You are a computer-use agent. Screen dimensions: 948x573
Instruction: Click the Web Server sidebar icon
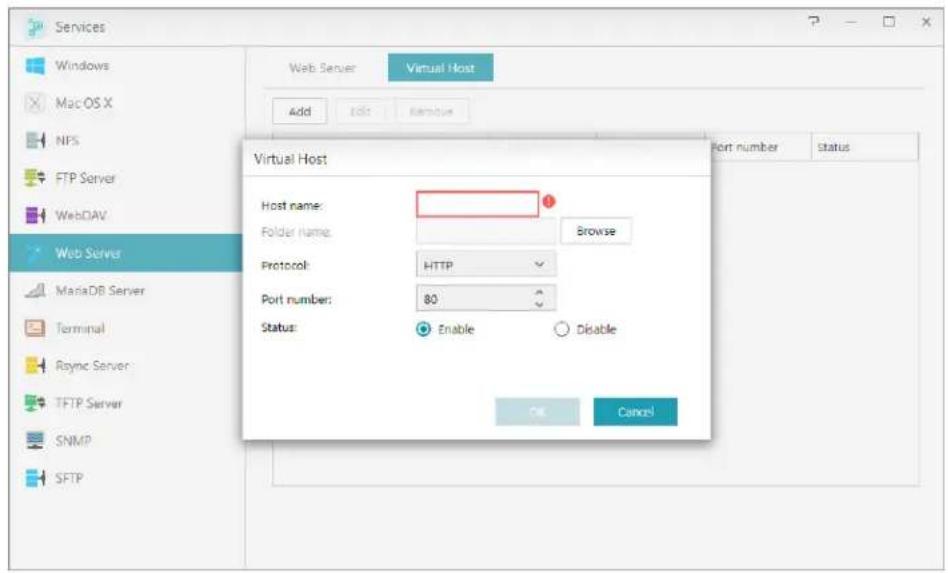click(35, 253)
